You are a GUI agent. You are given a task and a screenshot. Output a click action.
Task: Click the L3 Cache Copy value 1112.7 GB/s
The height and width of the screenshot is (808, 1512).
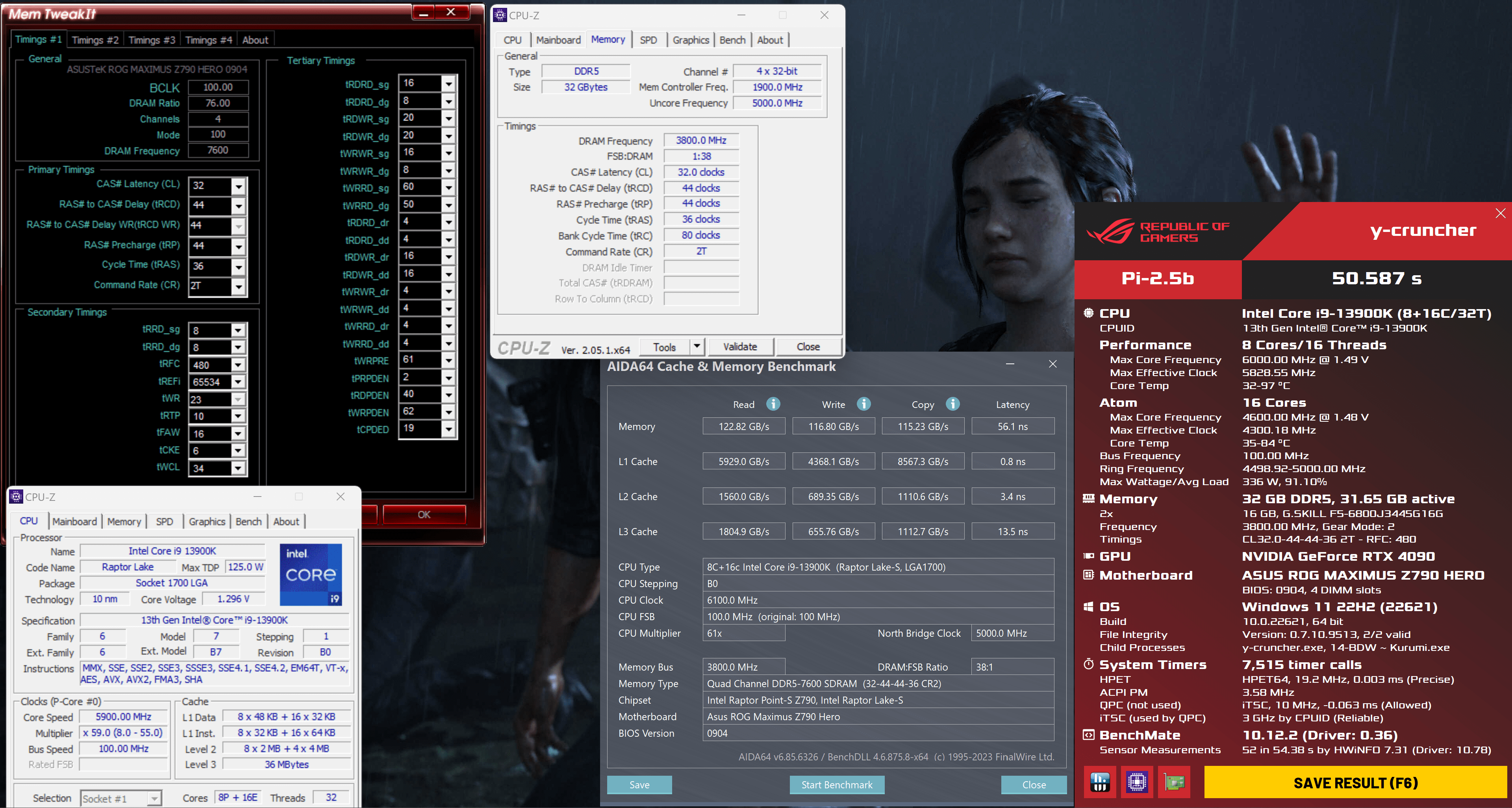[x=923, y=532]
